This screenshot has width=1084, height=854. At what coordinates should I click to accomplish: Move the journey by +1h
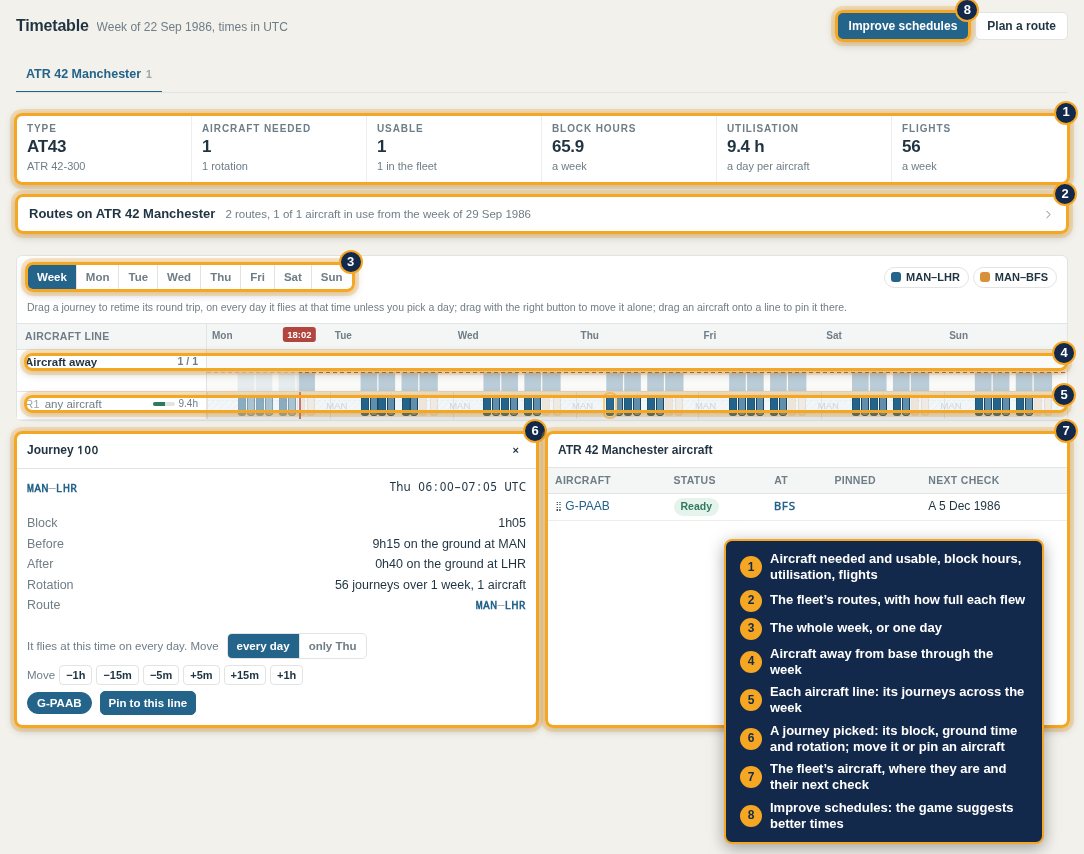286,676
